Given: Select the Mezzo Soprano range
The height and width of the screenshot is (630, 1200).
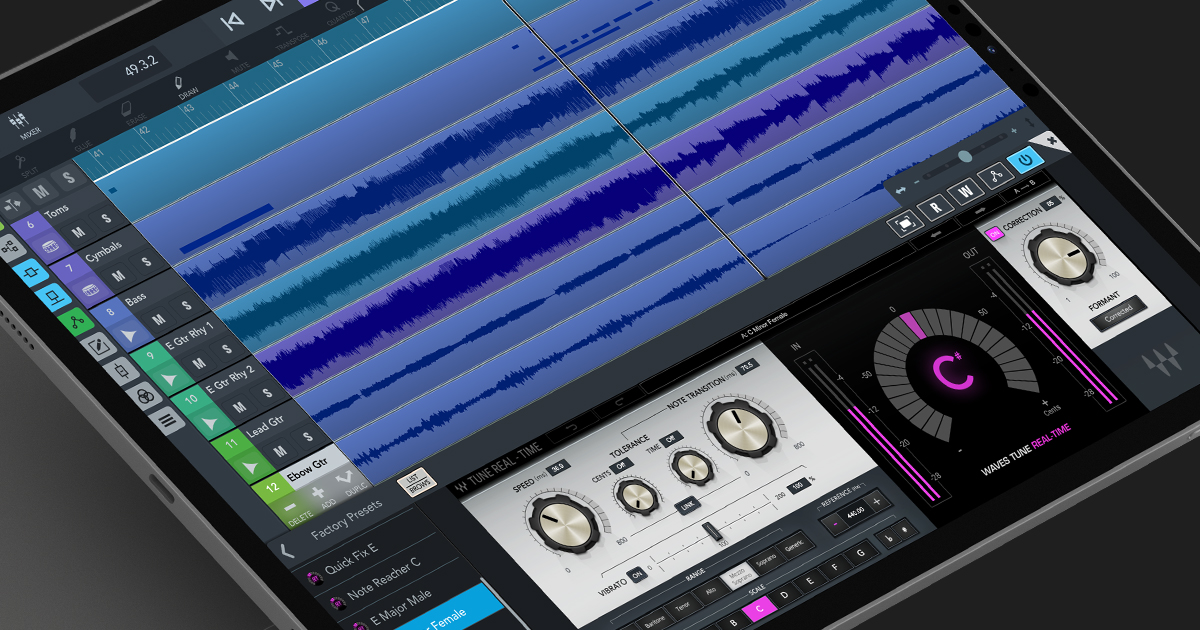Looking at the screenshot, I should [x=741, y=573].
